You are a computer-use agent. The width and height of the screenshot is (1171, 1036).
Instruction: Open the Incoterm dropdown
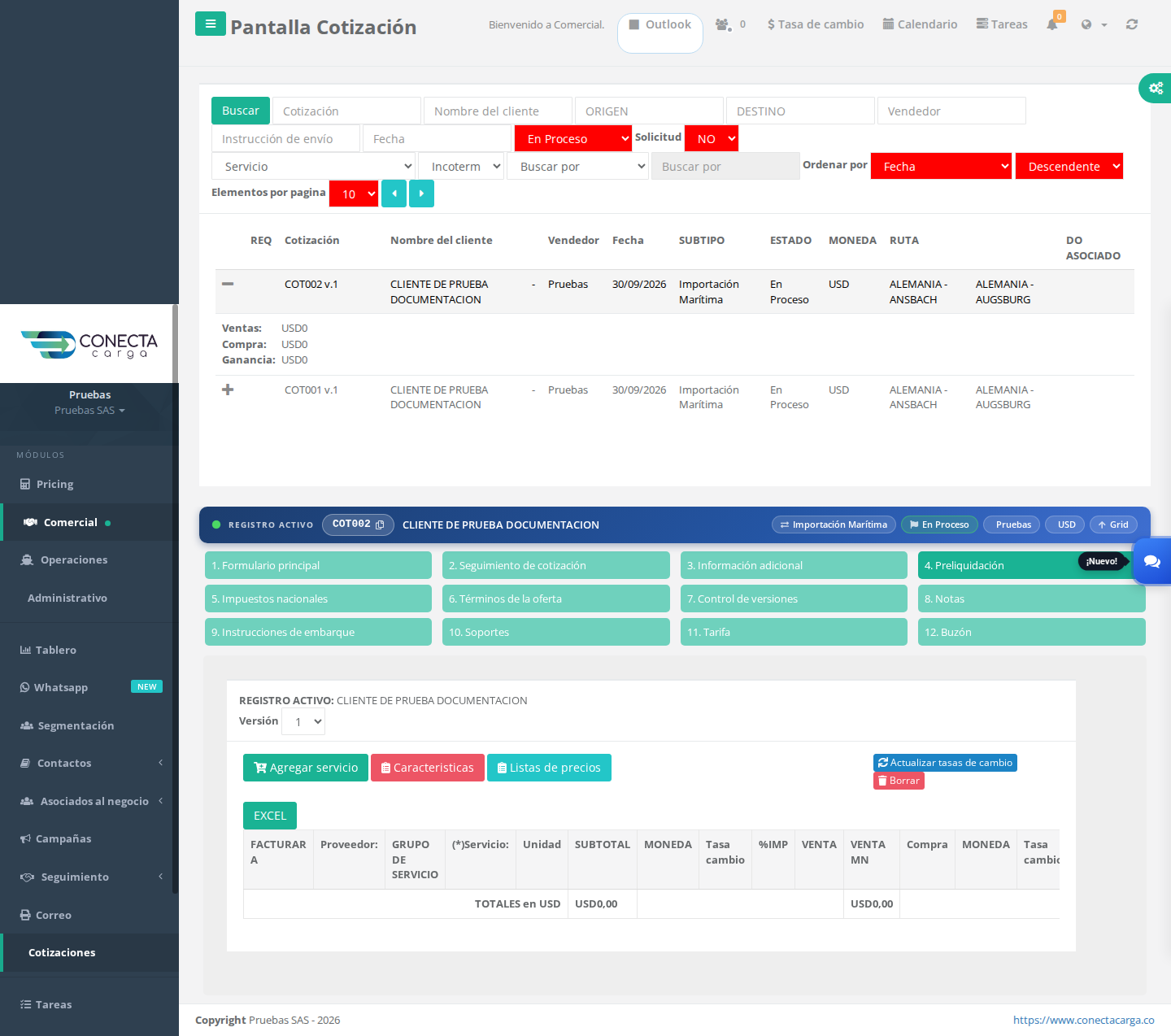(x=461, y=166)
